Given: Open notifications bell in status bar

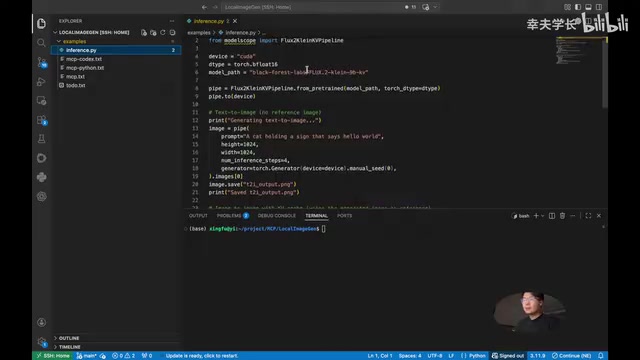Looking at the screenshot, I should [600, 356].
